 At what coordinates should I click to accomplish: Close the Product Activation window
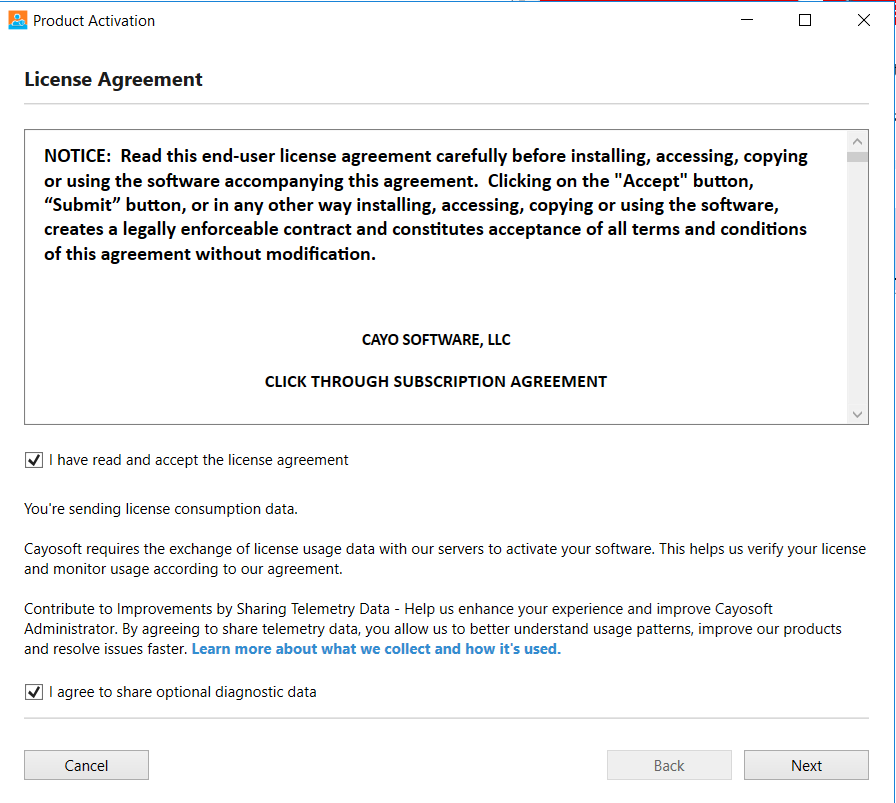(863, 20)
